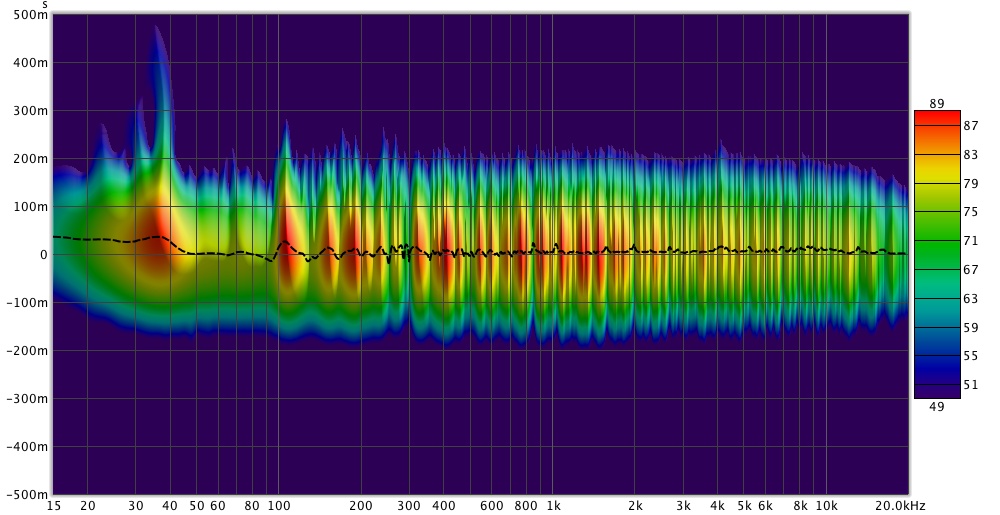Click the 0 label on time axis
Screen dimensions: 1000x515
point(43,255)
